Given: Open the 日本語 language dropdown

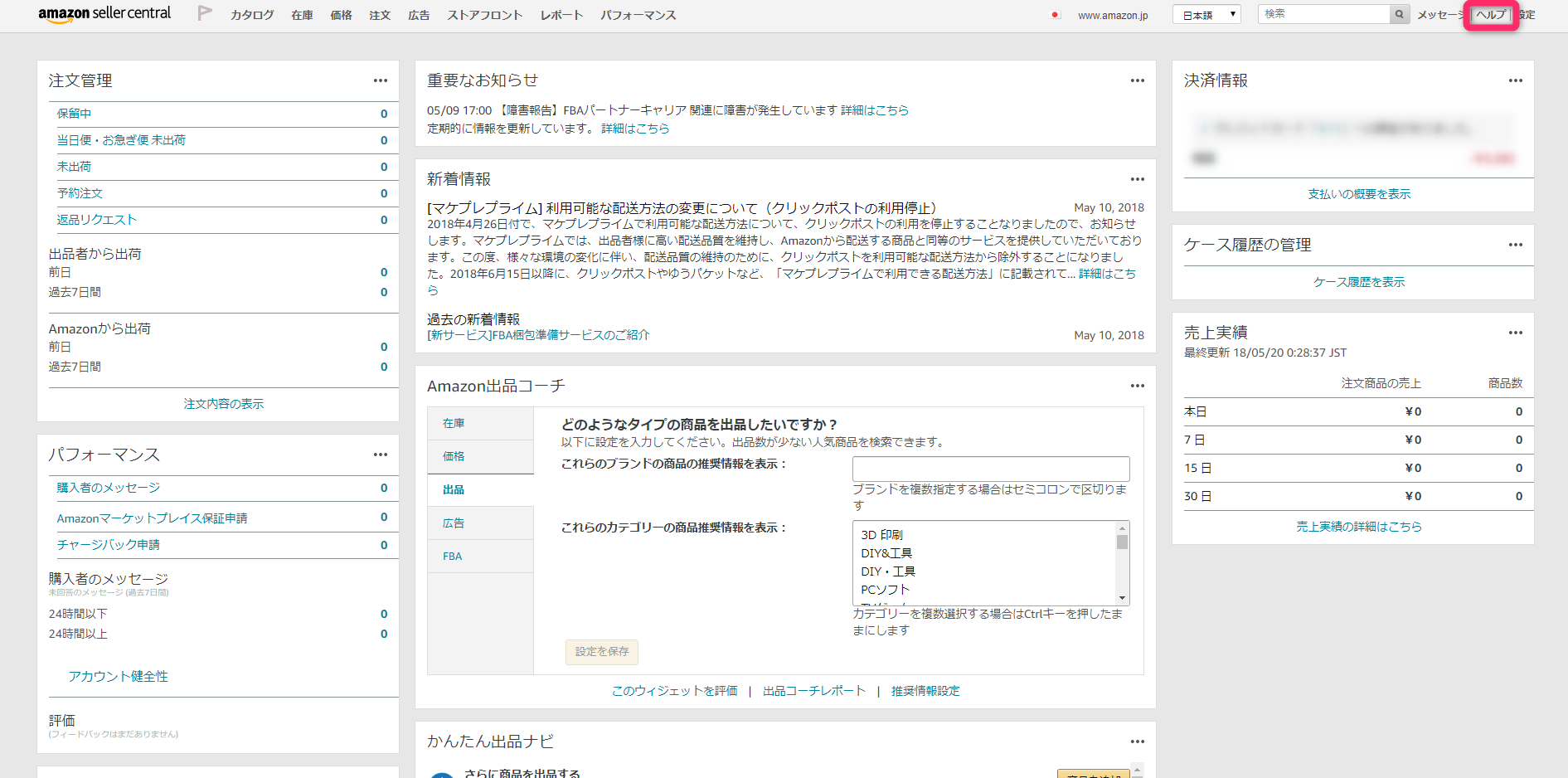Looking at the screenshot, I should 1206,13.
